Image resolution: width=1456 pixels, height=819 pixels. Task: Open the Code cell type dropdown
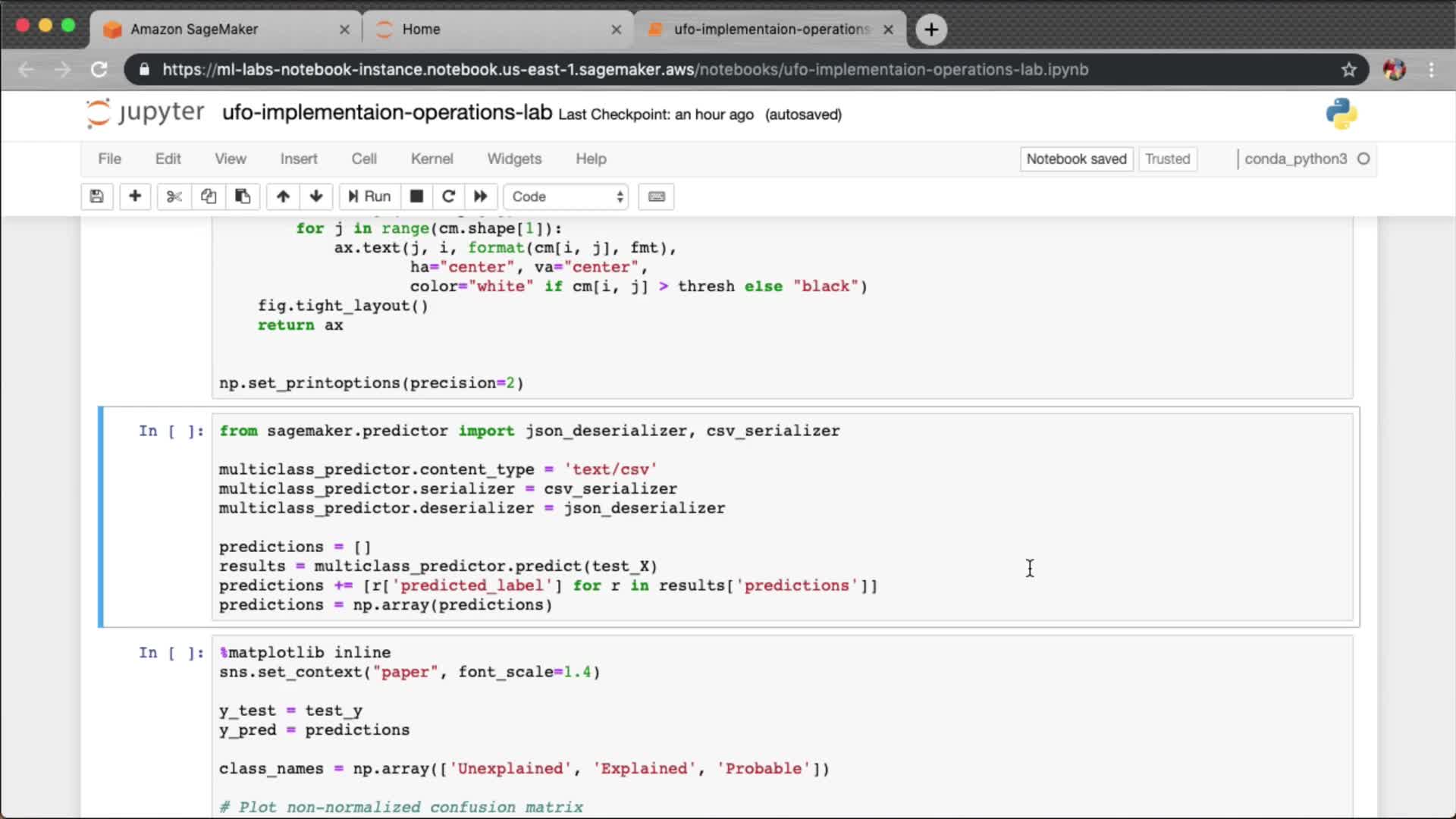pos(566,196)
